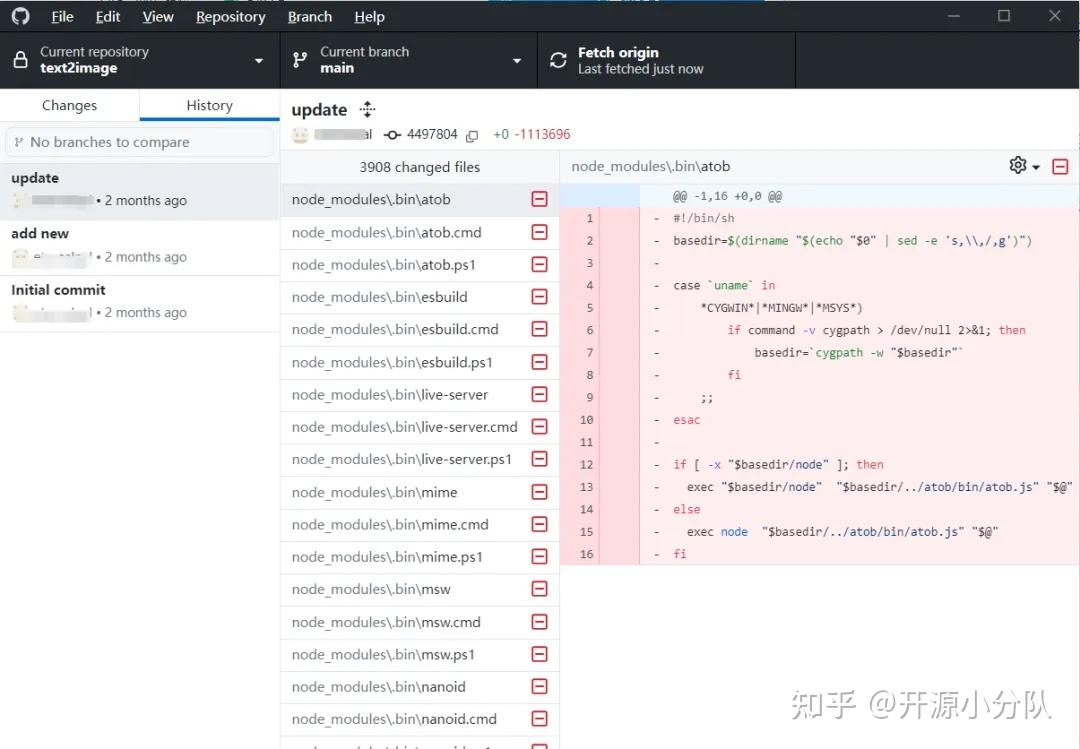Click the branch icon beside main
The image size is (1080, 749).
click(x=298, y=59)
